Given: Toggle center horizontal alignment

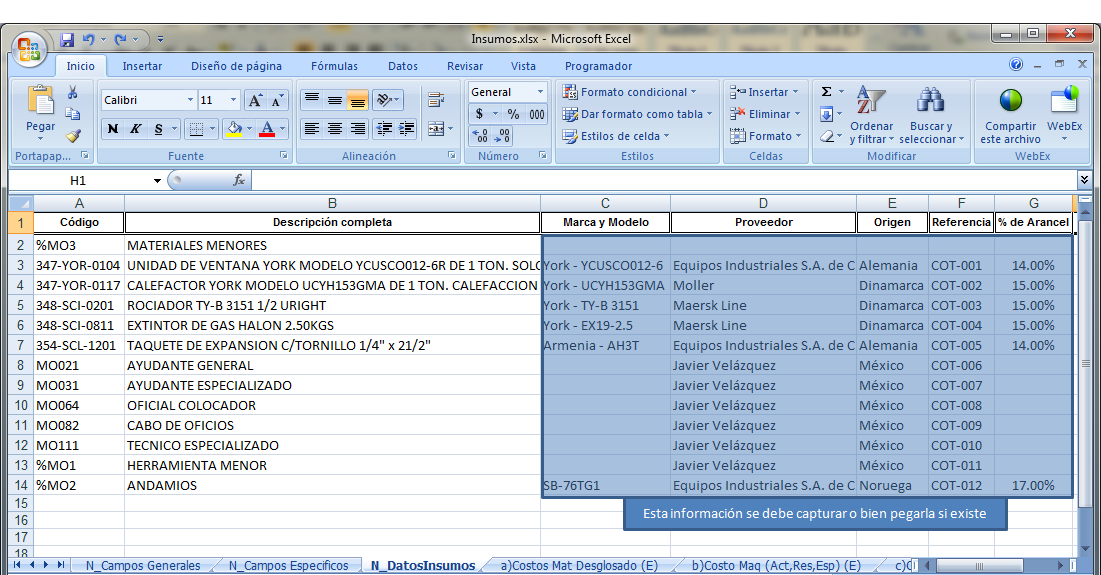Looking at the screenshot, I should 335,128.
